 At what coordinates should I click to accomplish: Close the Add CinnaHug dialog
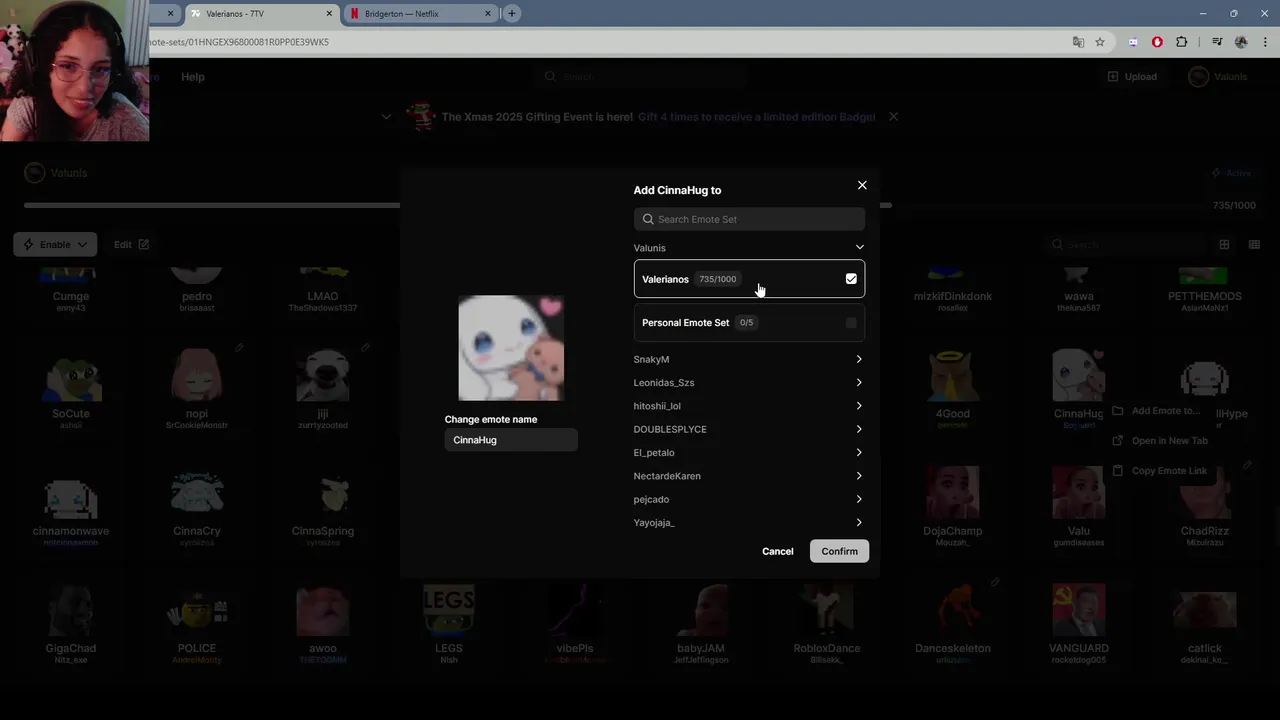[x=862, y=185]
